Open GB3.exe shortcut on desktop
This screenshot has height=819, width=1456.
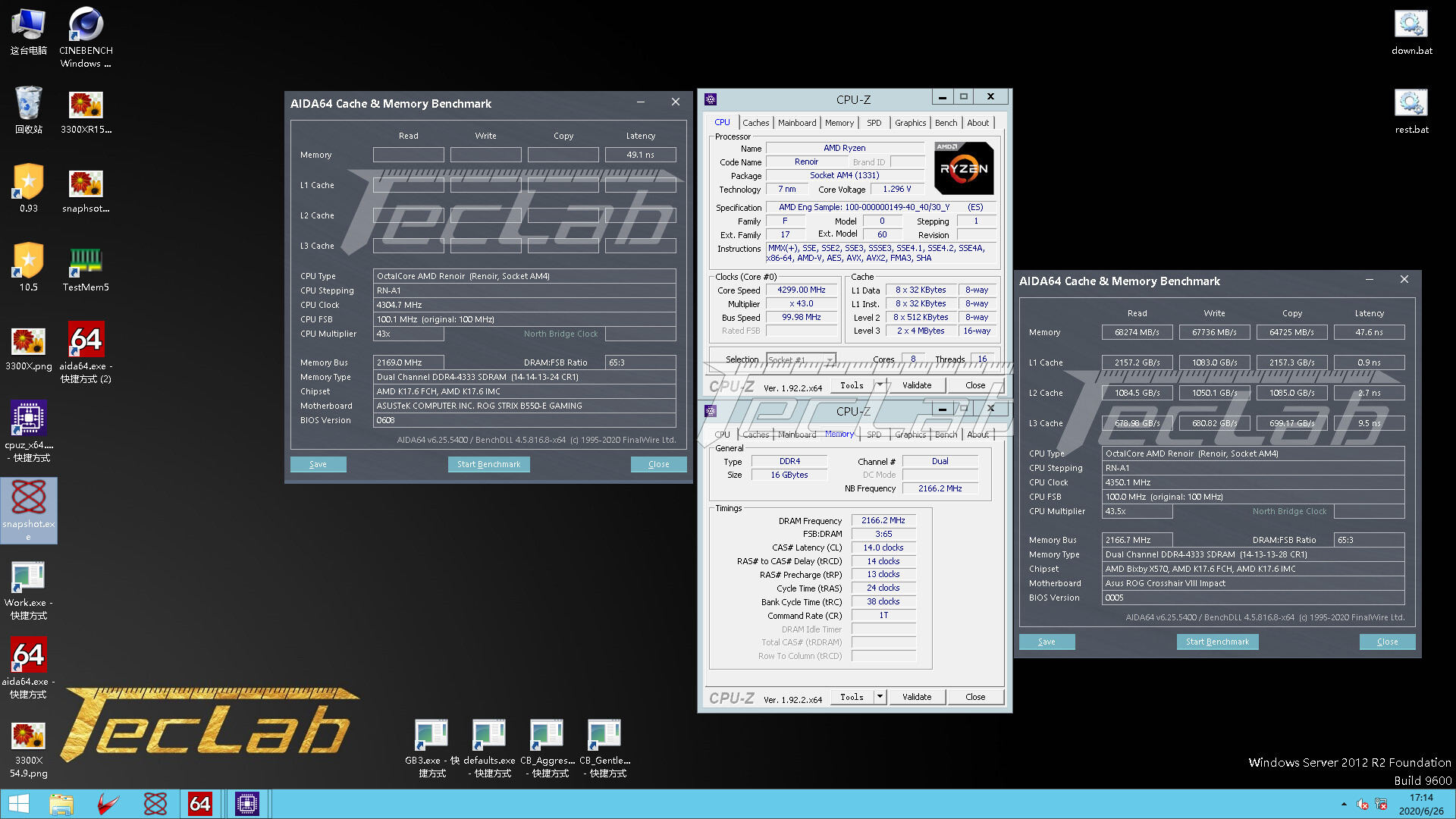(x=431, y=749)
